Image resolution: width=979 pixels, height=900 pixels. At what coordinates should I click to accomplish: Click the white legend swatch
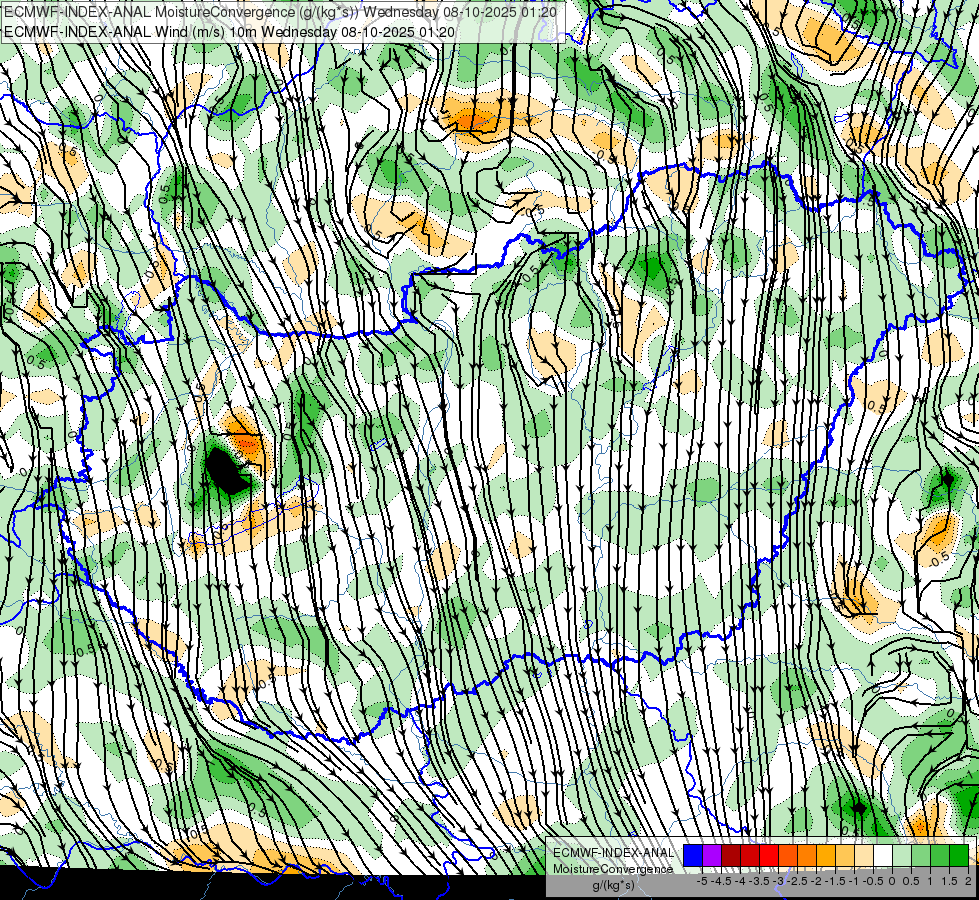click(883, 855)
